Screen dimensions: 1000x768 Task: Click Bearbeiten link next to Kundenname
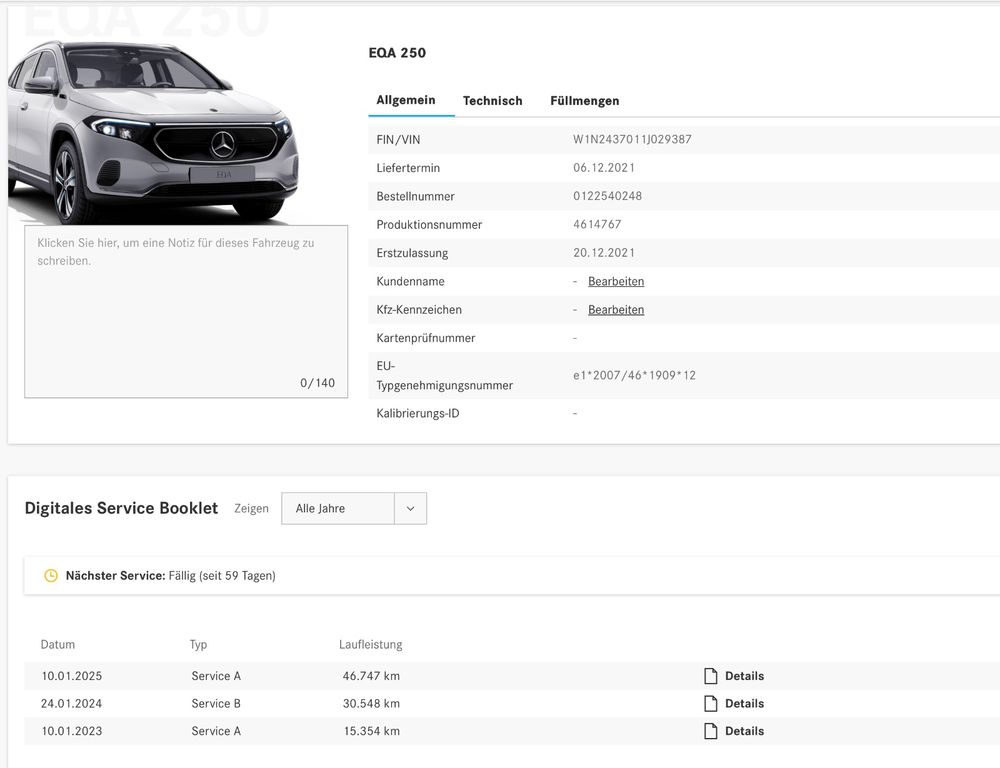616,282
